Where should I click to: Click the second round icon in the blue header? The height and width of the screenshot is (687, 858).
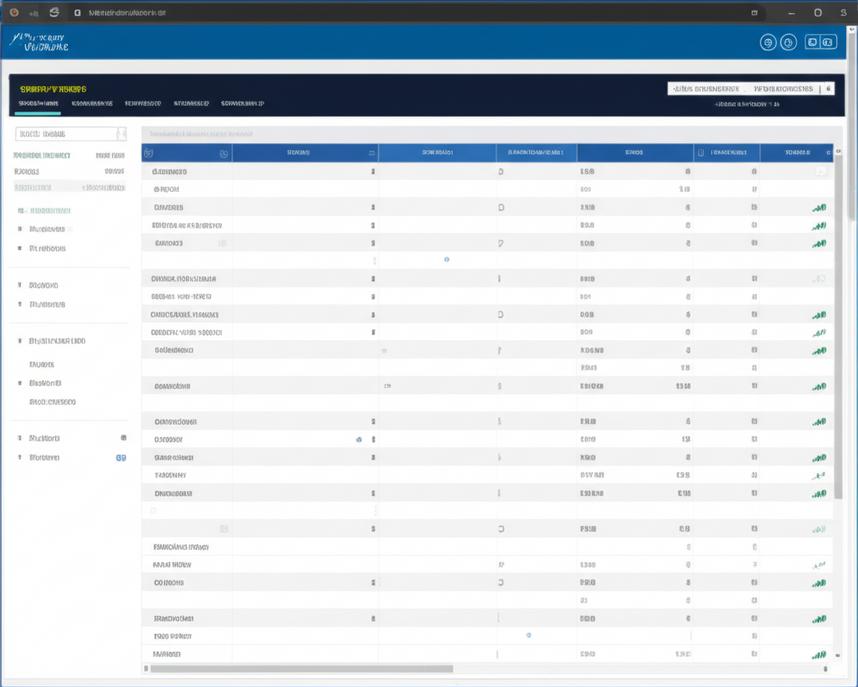[x=788, y=42]
